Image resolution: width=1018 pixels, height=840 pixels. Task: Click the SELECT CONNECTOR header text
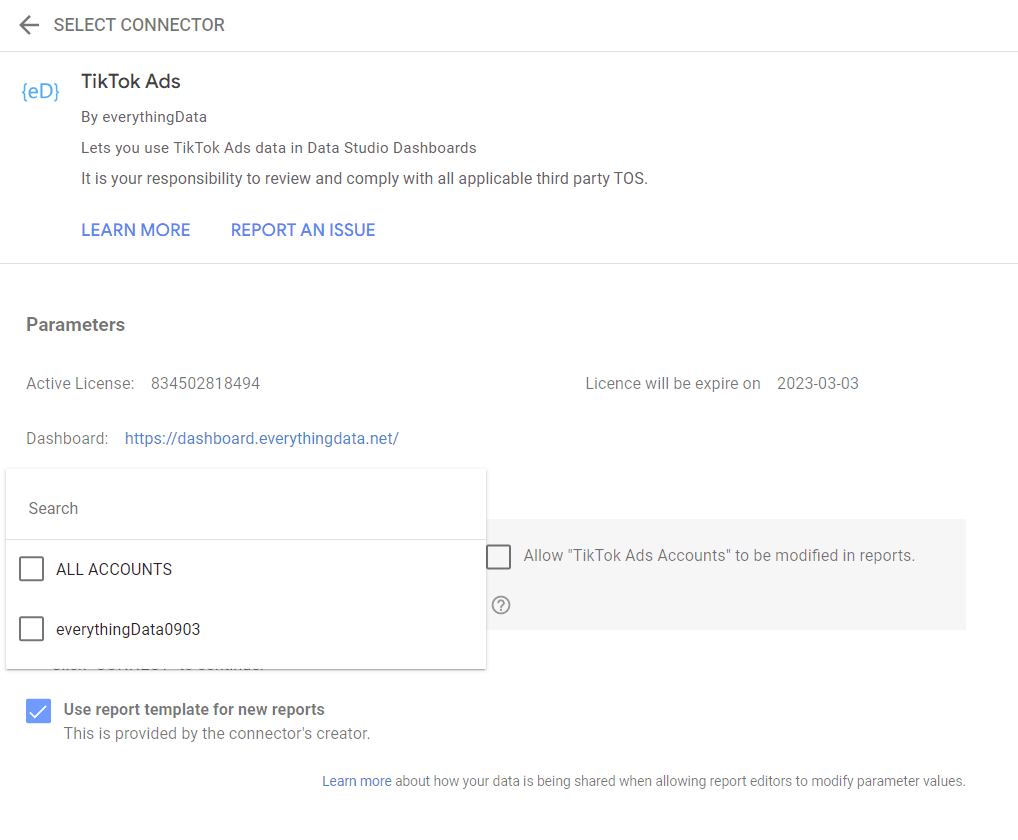click(x=139, y=25)
